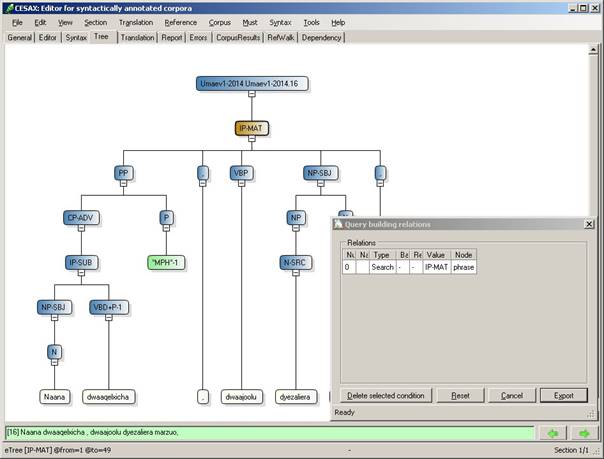The image size is (604, 459).
Task: Collapse the CP-ADV node
Action: [x=81, y=228]
